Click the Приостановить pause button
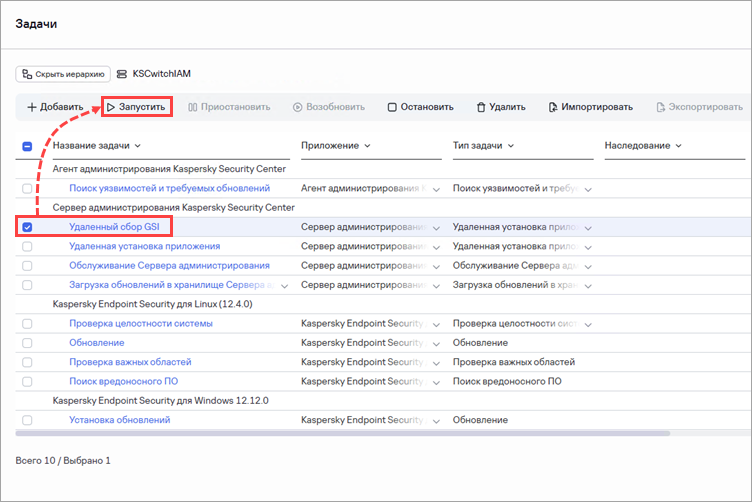The image size is (752, 502). click(x=229, y=107)
